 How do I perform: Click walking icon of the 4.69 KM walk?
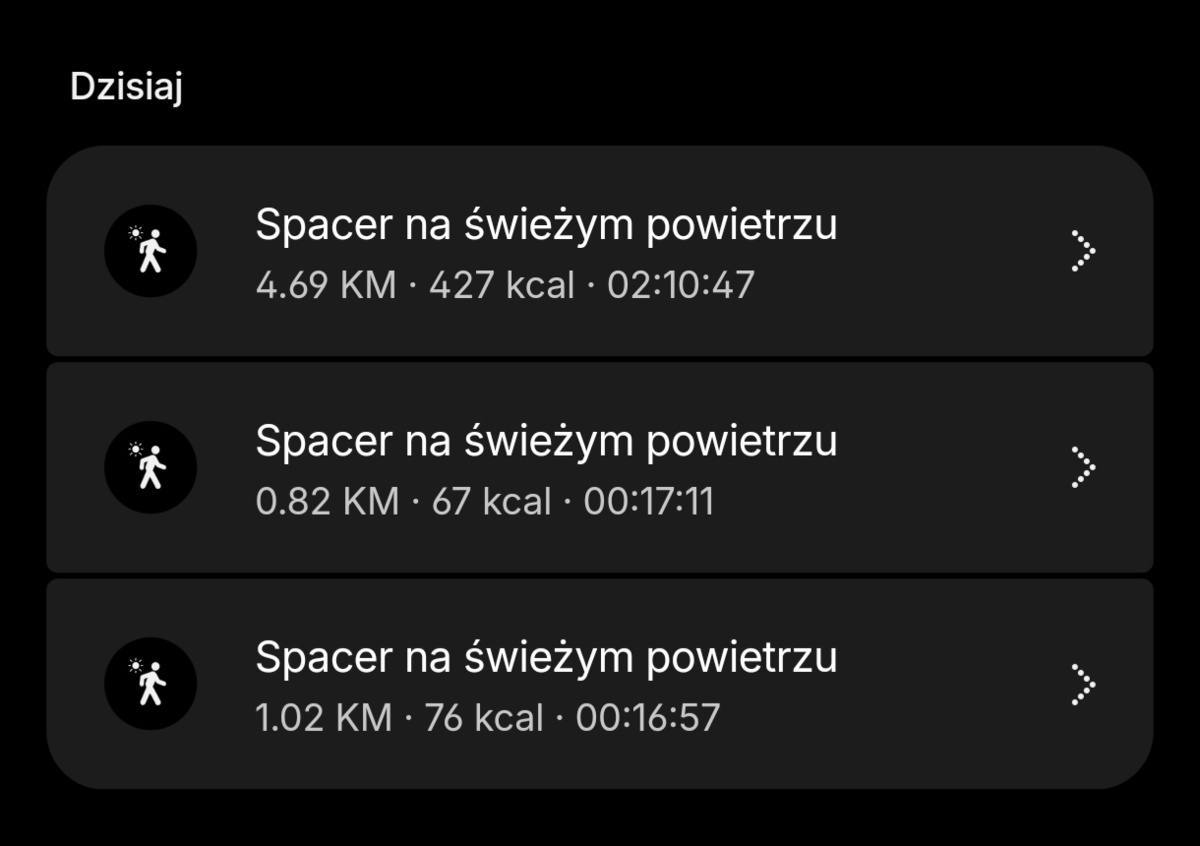(x=150, y=250)
